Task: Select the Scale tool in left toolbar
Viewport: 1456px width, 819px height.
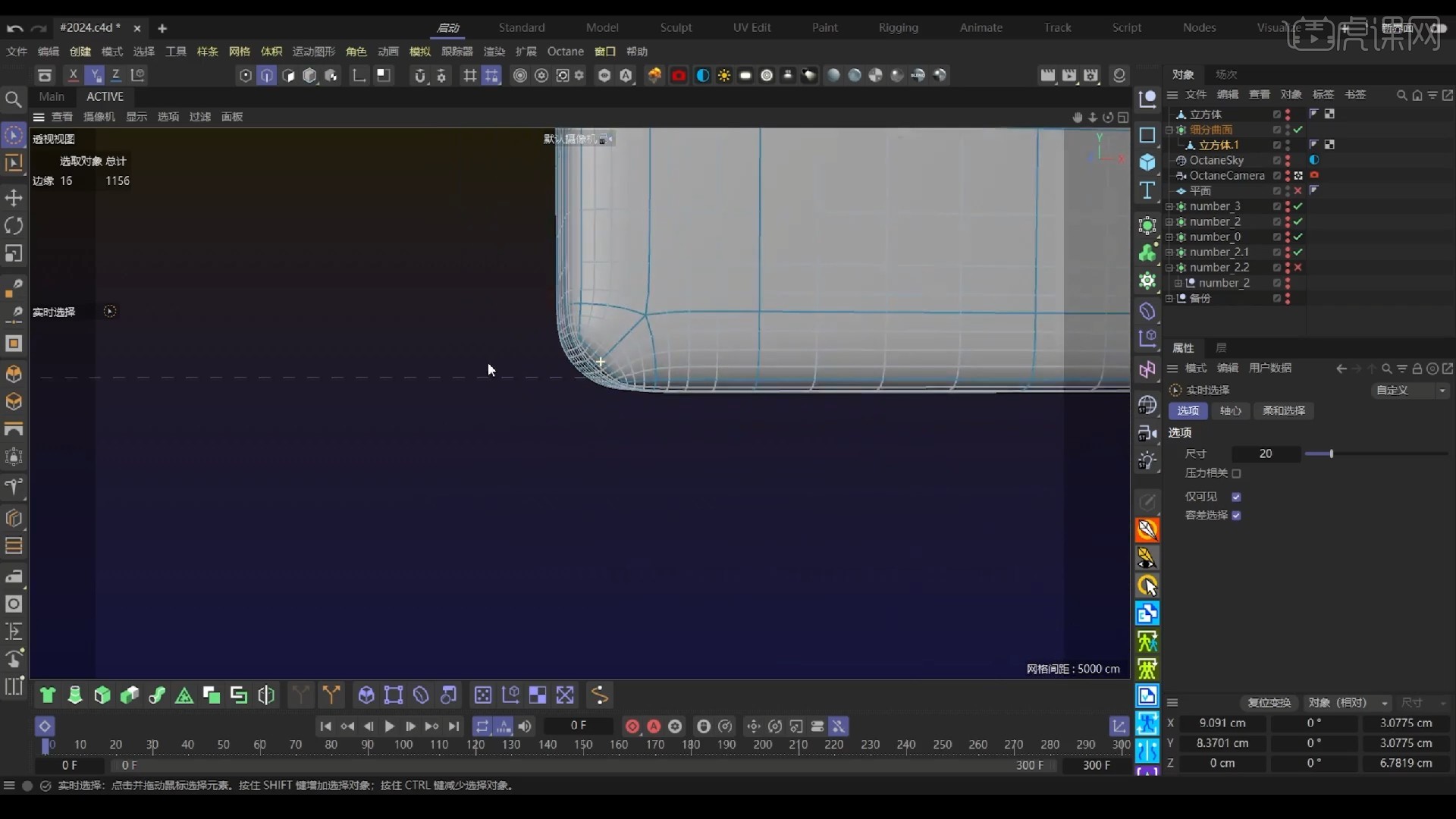Action: pos(14,254)
